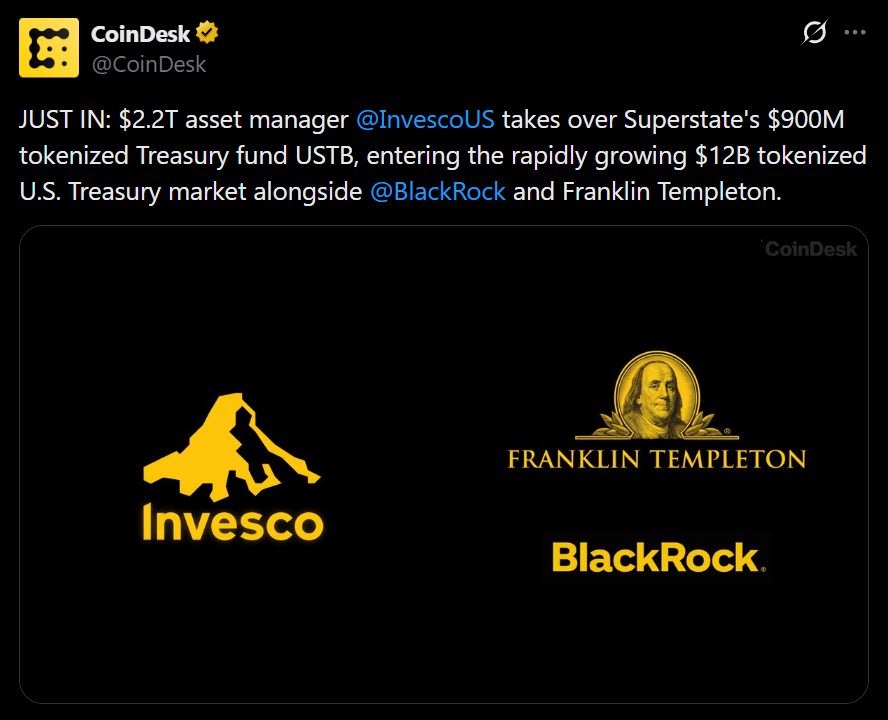888x720 pixels.
Task: Open the Grok slashed-circle icon
Action: (x=815, y=33)
